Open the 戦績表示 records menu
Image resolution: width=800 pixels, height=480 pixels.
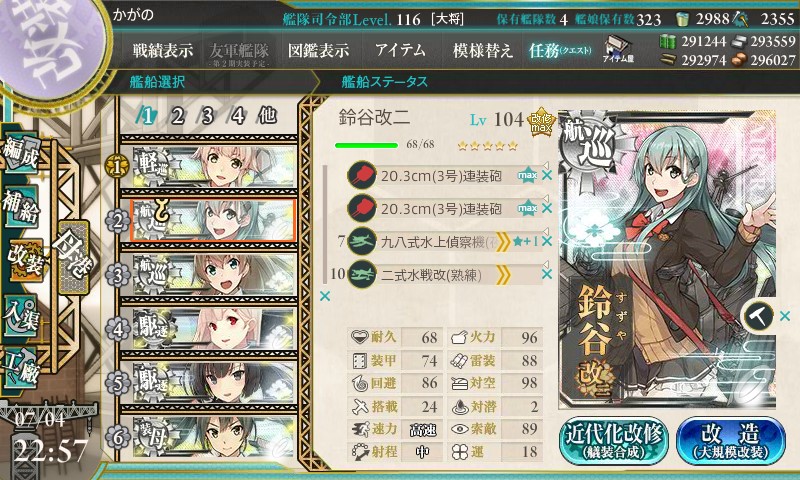click(163, 50)
